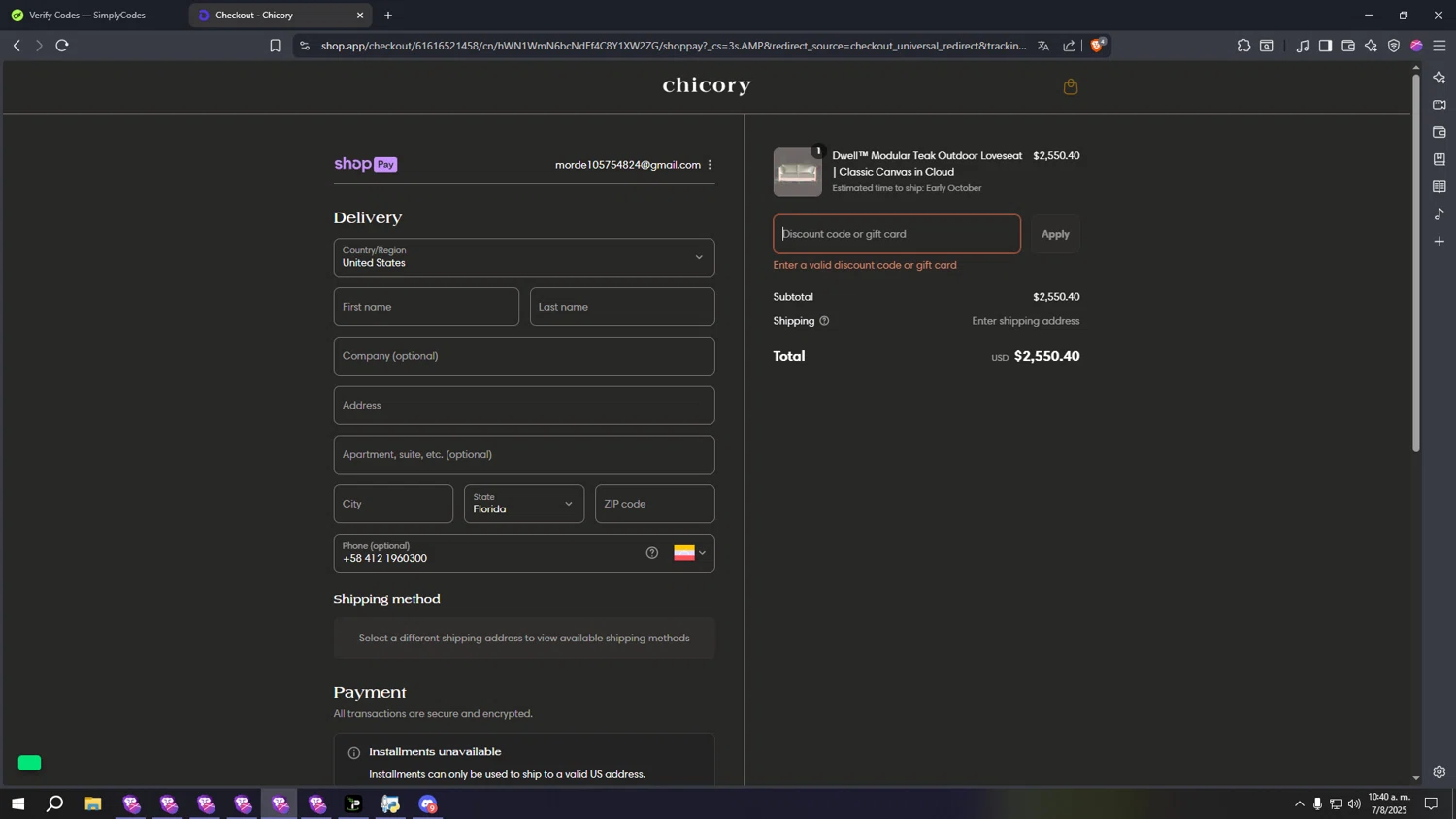
Task: Toggle the browser sidebar panel icon
Action: (x=1325, y=46)
